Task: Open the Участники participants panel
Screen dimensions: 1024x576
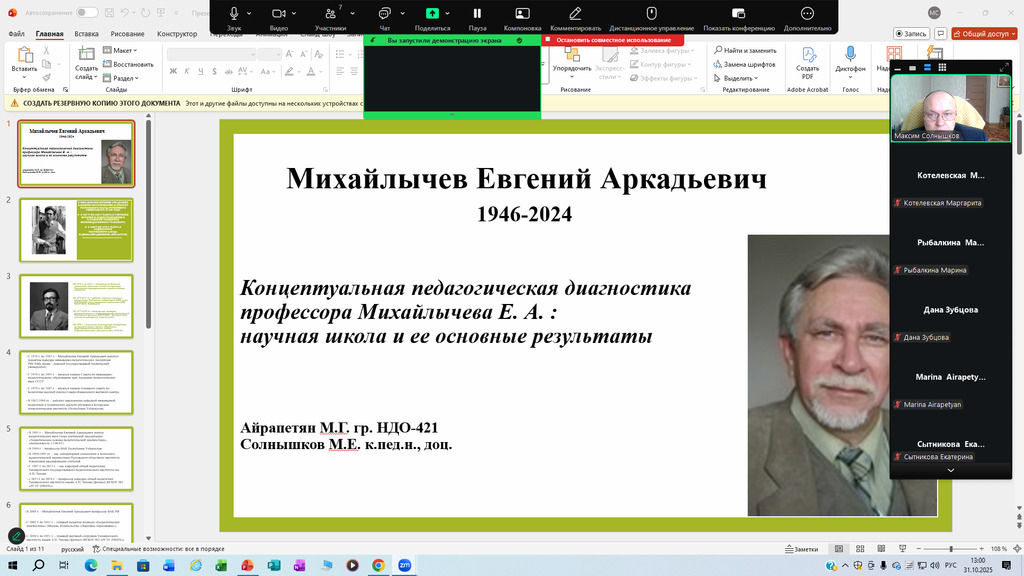Action: click(x=331, y=14)
